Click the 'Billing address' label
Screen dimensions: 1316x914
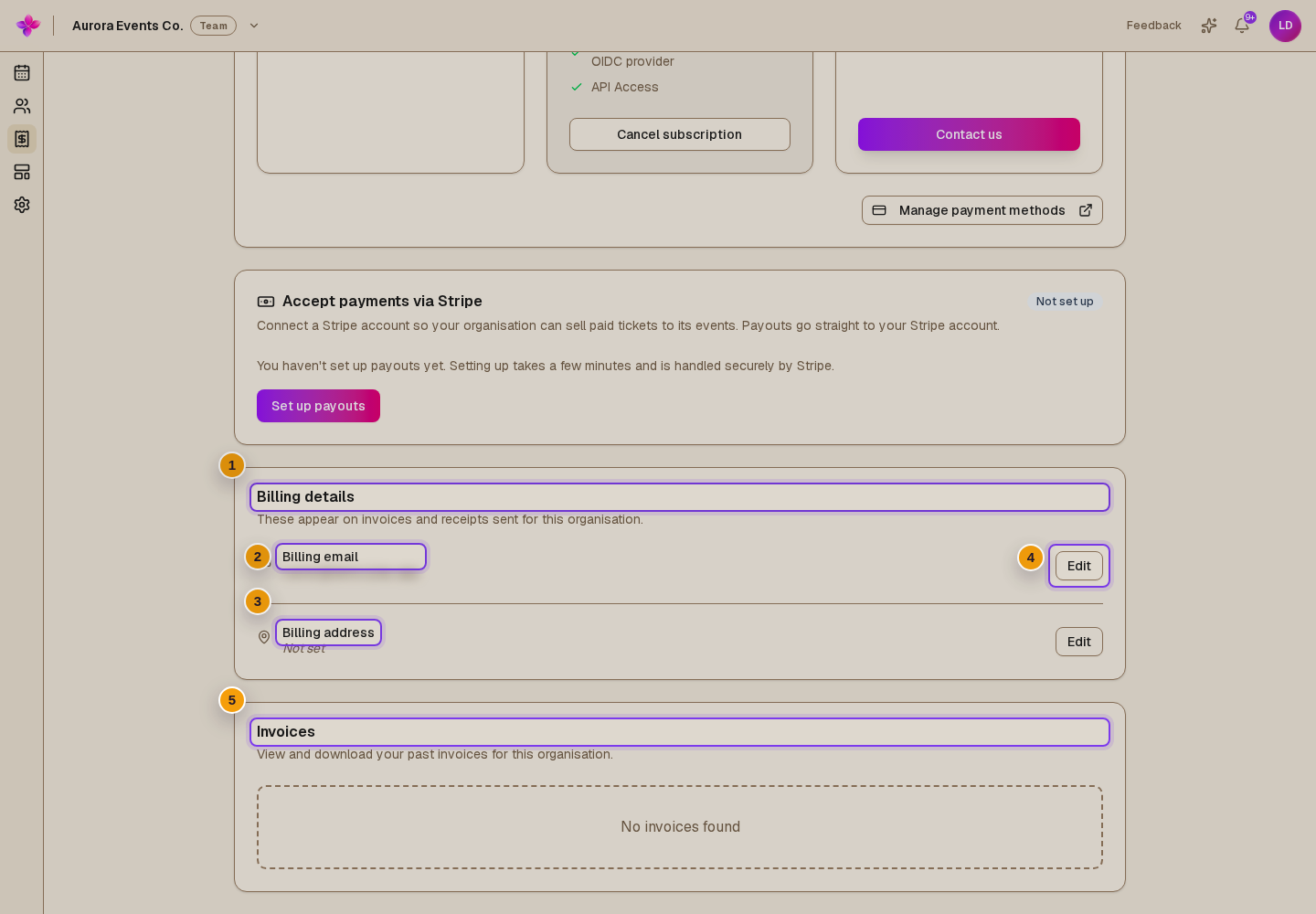coord(328,632)
